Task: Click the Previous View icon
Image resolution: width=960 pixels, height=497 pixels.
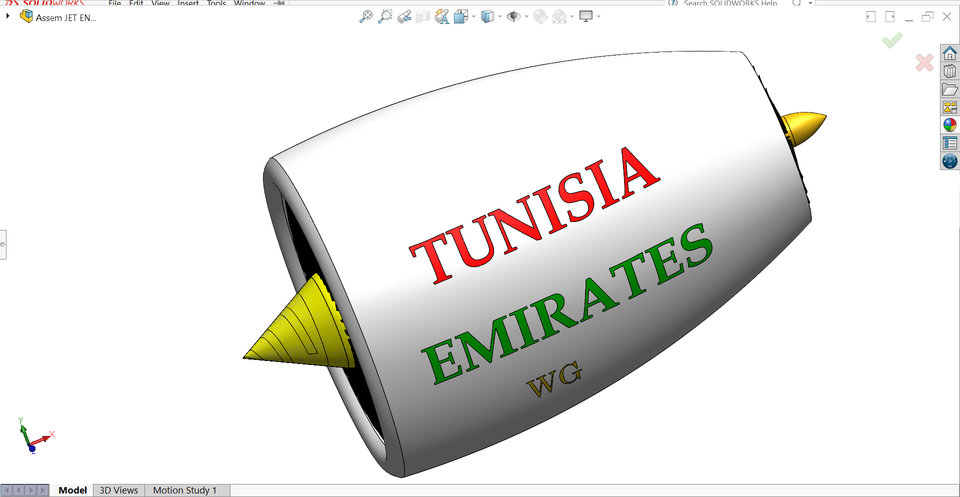Action: click(403, 17)
